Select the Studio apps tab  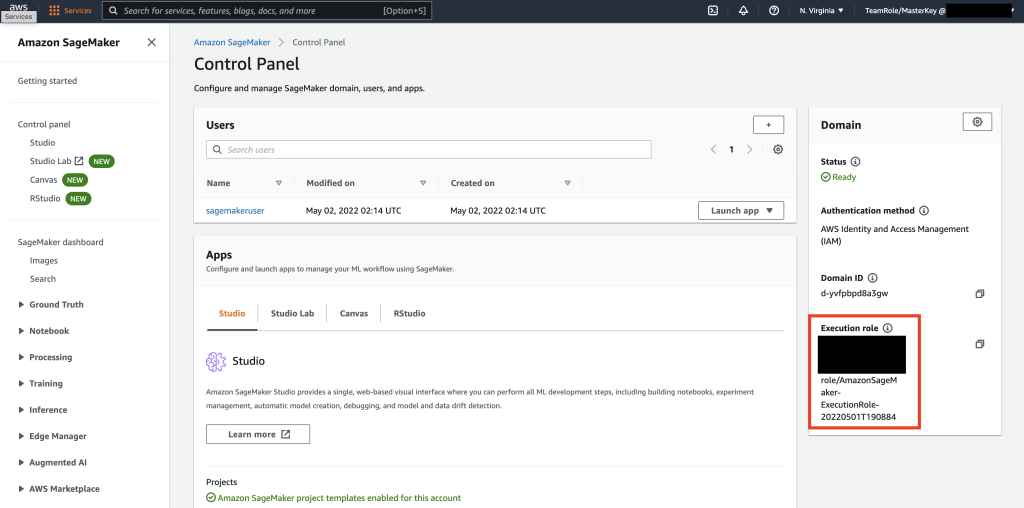pyautogui.click(x=232, y=313)
